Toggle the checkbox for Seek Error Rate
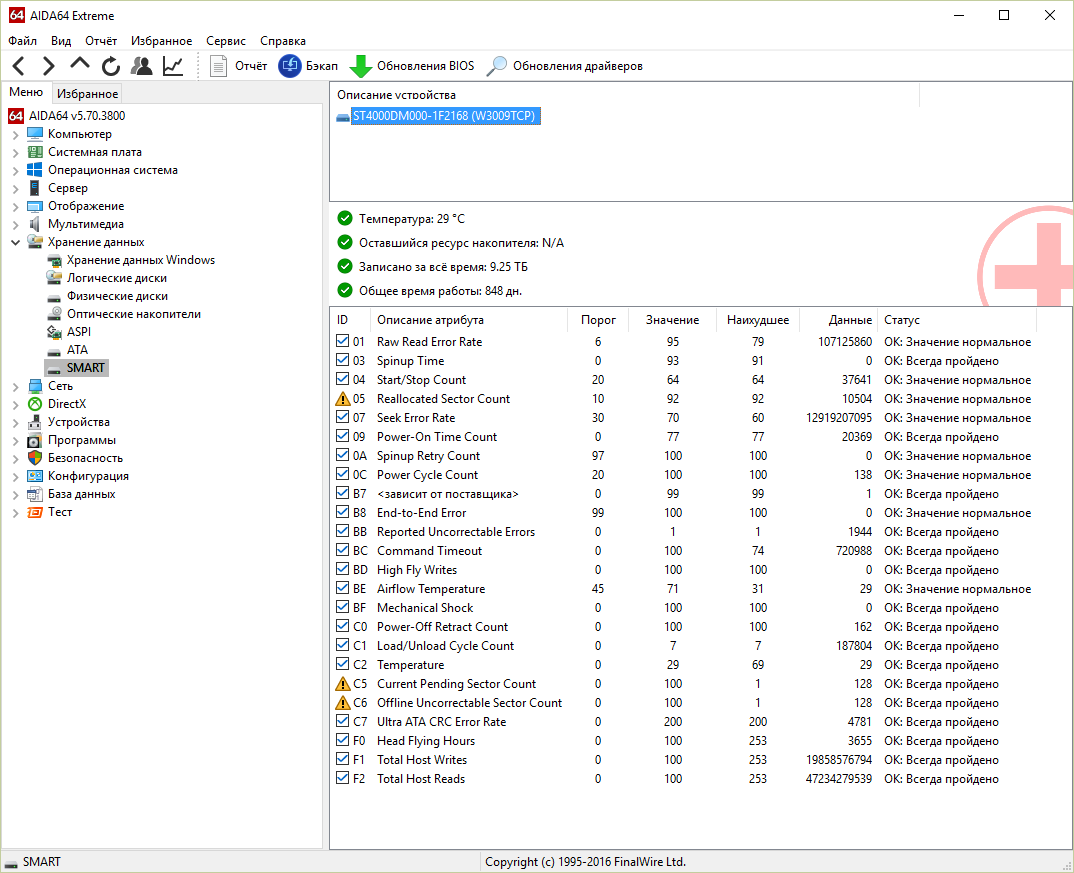This screenshot has width=1074, height=873. pos(342,416)
